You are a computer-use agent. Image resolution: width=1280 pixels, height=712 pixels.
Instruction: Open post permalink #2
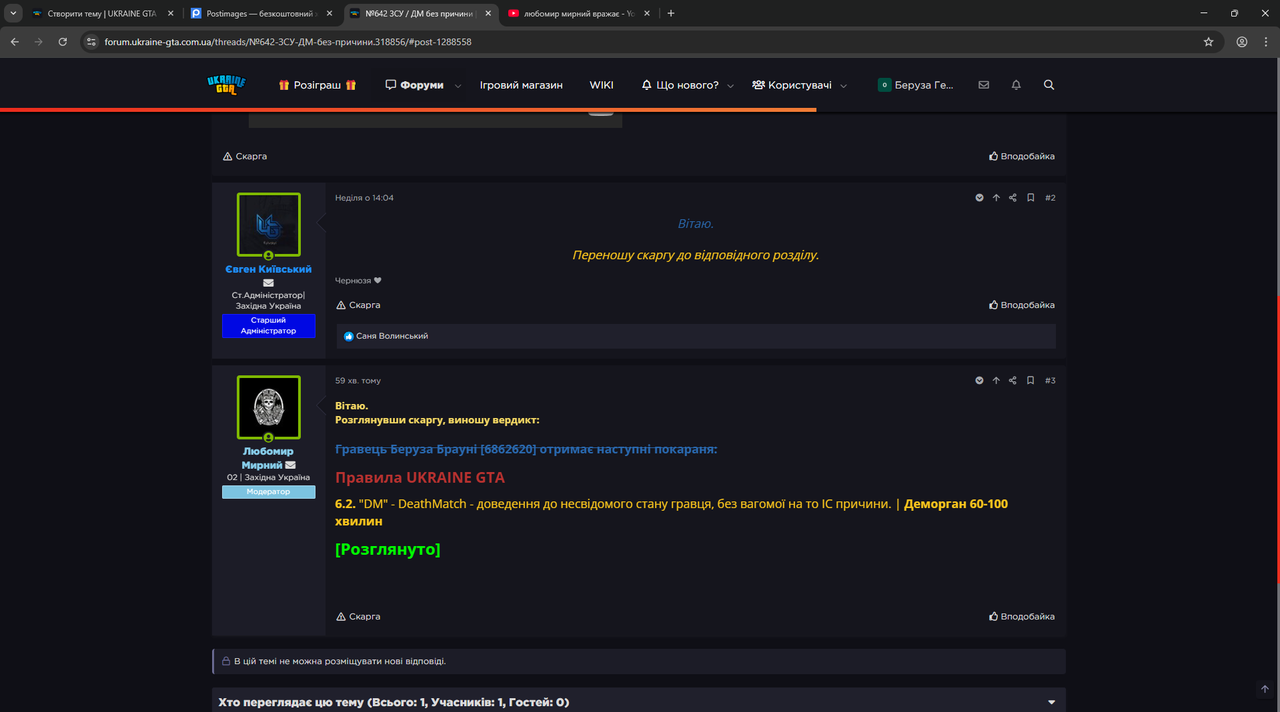1050,198
